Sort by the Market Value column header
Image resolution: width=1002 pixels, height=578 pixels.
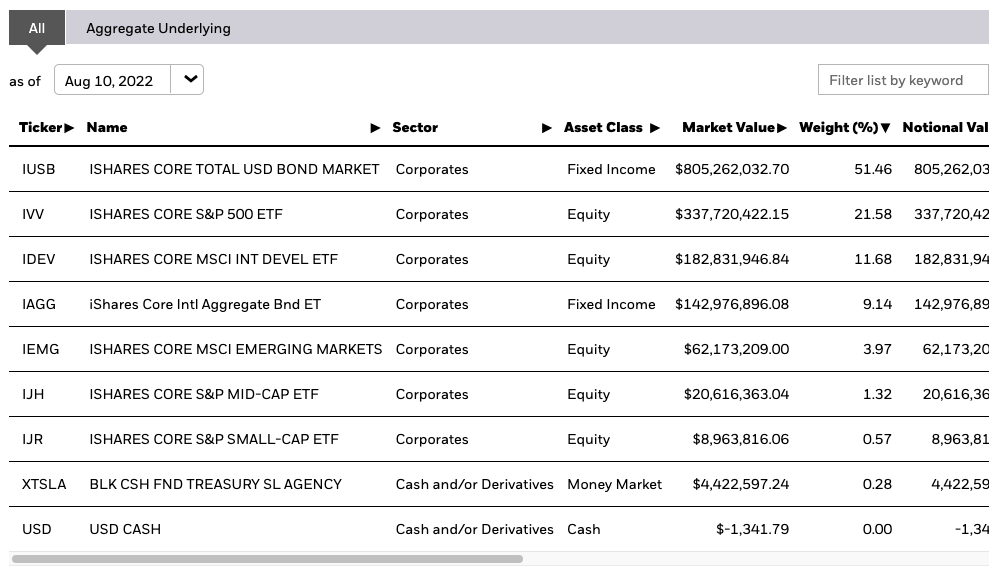[728, 127]
